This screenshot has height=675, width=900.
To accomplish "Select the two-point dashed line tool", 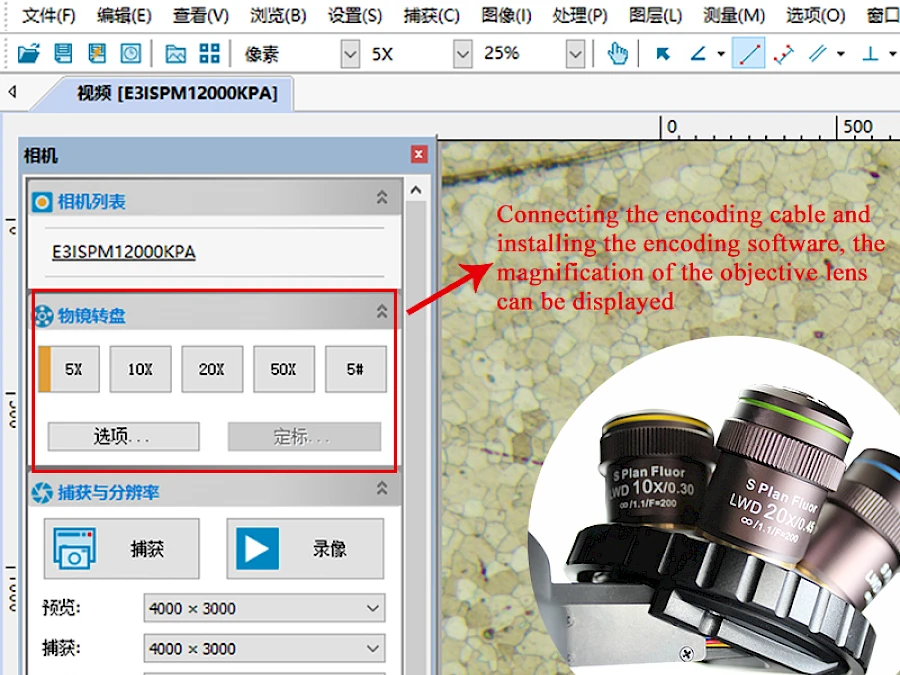I will point(783,54).
